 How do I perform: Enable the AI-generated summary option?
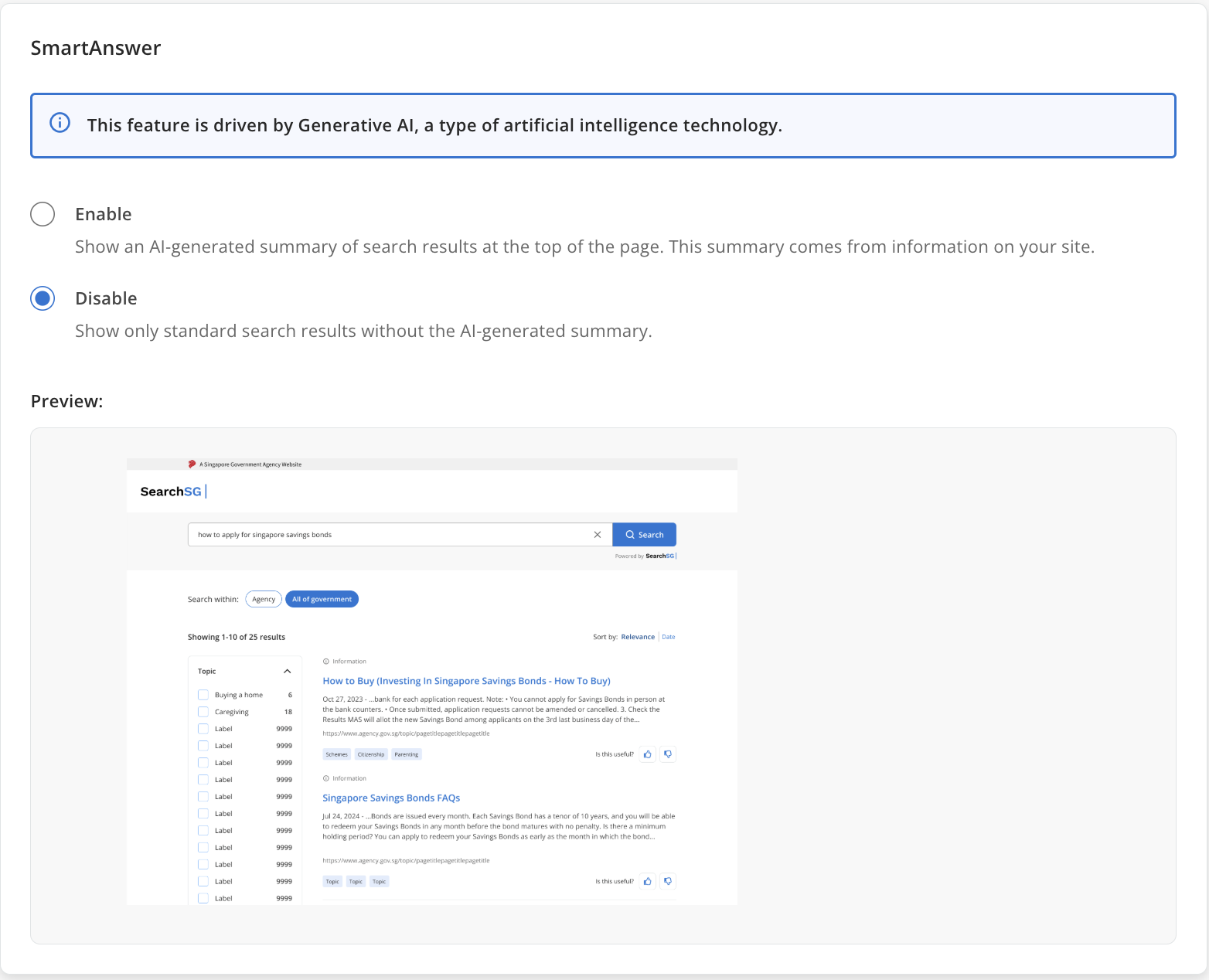[x=43, y=214]
